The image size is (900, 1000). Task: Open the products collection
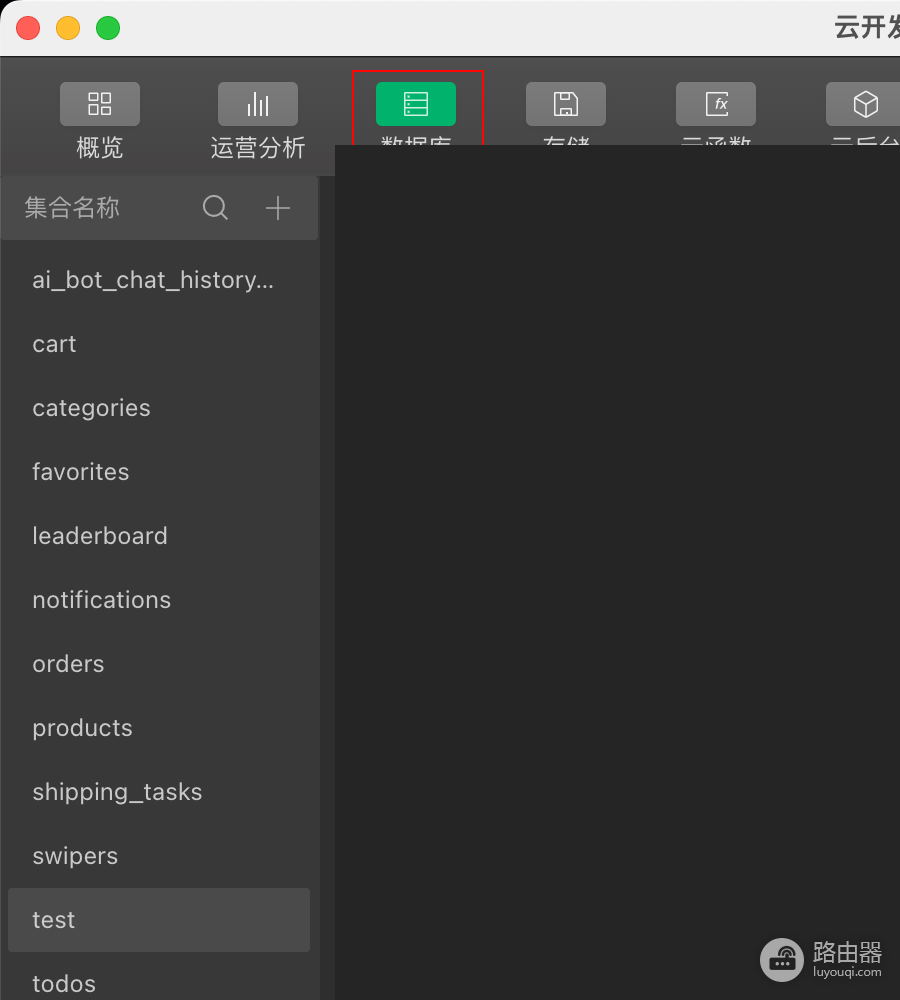coord(159,728)
